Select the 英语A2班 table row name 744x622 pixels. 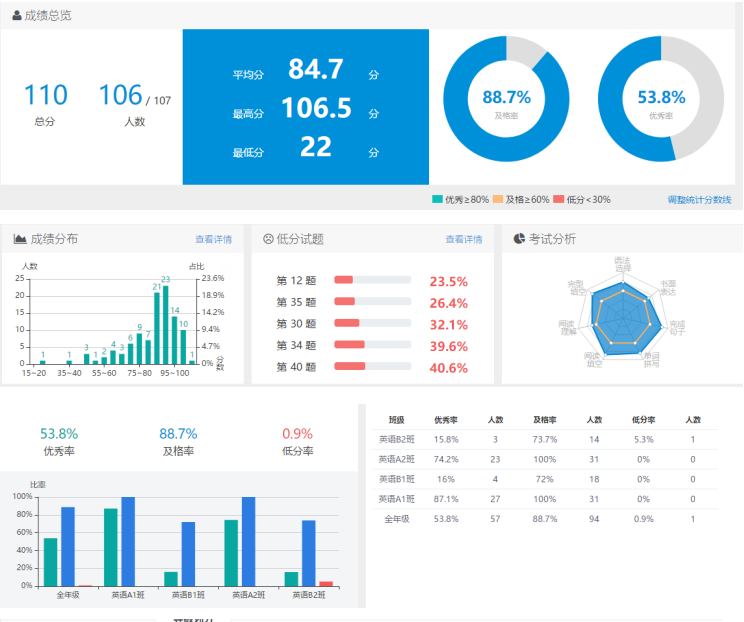click(x=397, y=459)
